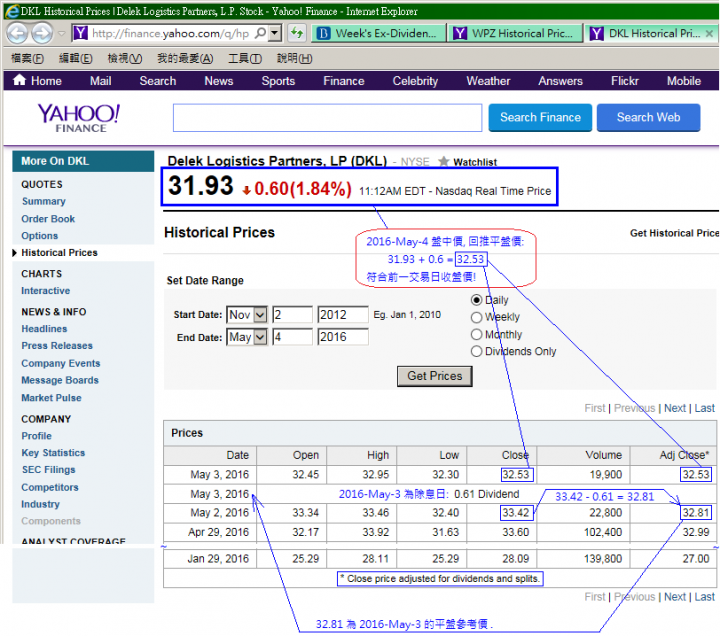The height and width of the screenshot is (636, 720).
Task: Open the Industry link
Action: (40, 504)
